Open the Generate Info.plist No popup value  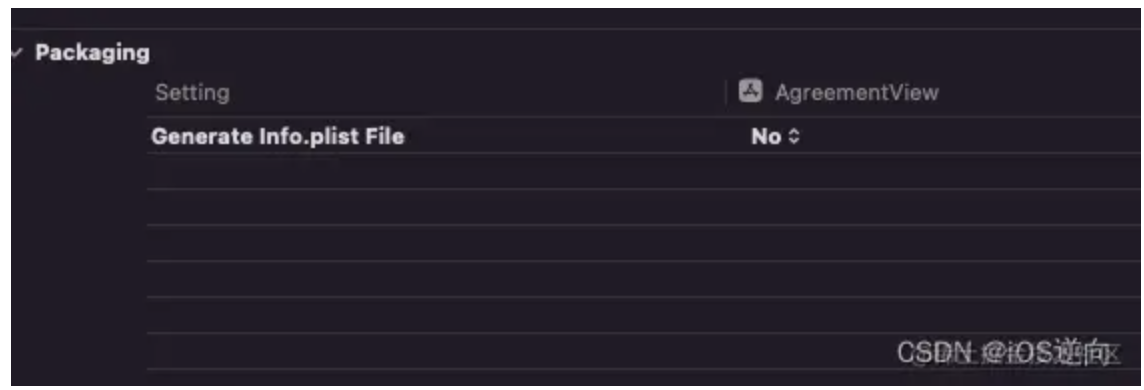point(775,136)
